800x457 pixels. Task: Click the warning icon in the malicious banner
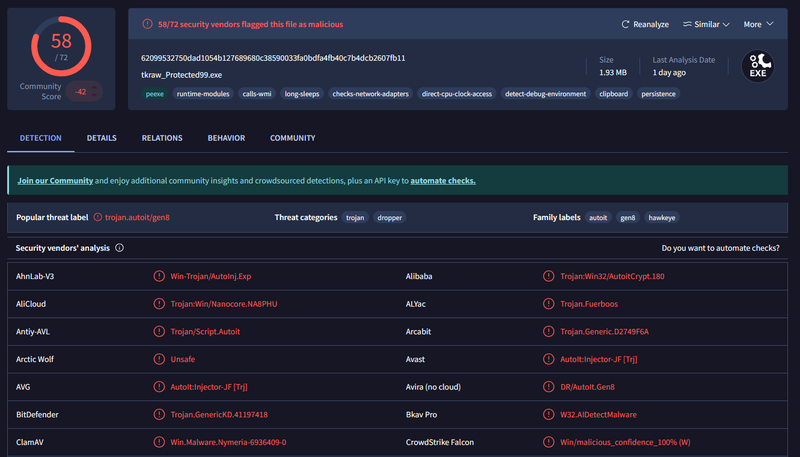(x=147, y=24)
